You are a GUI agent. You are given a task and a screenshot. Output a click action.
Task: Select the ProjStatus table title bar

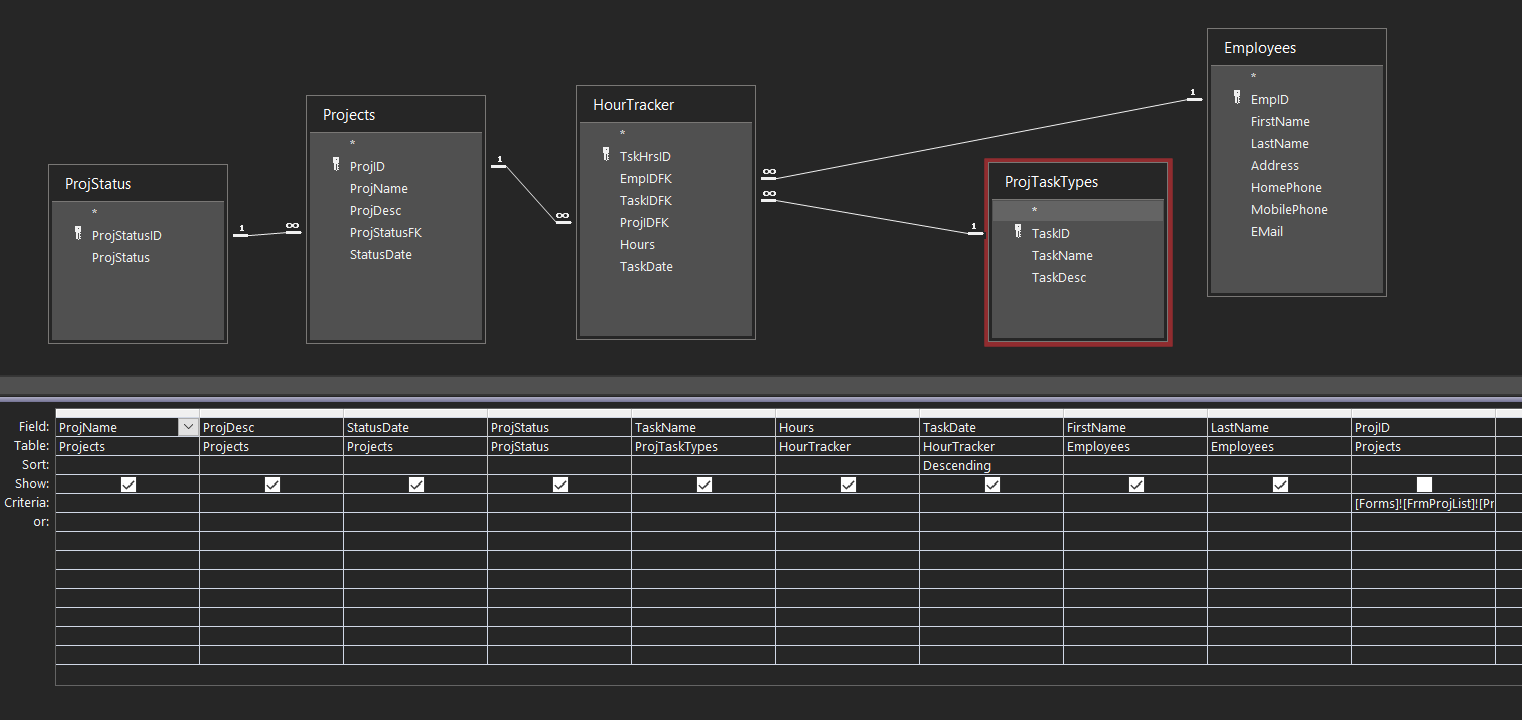point(138,184)
